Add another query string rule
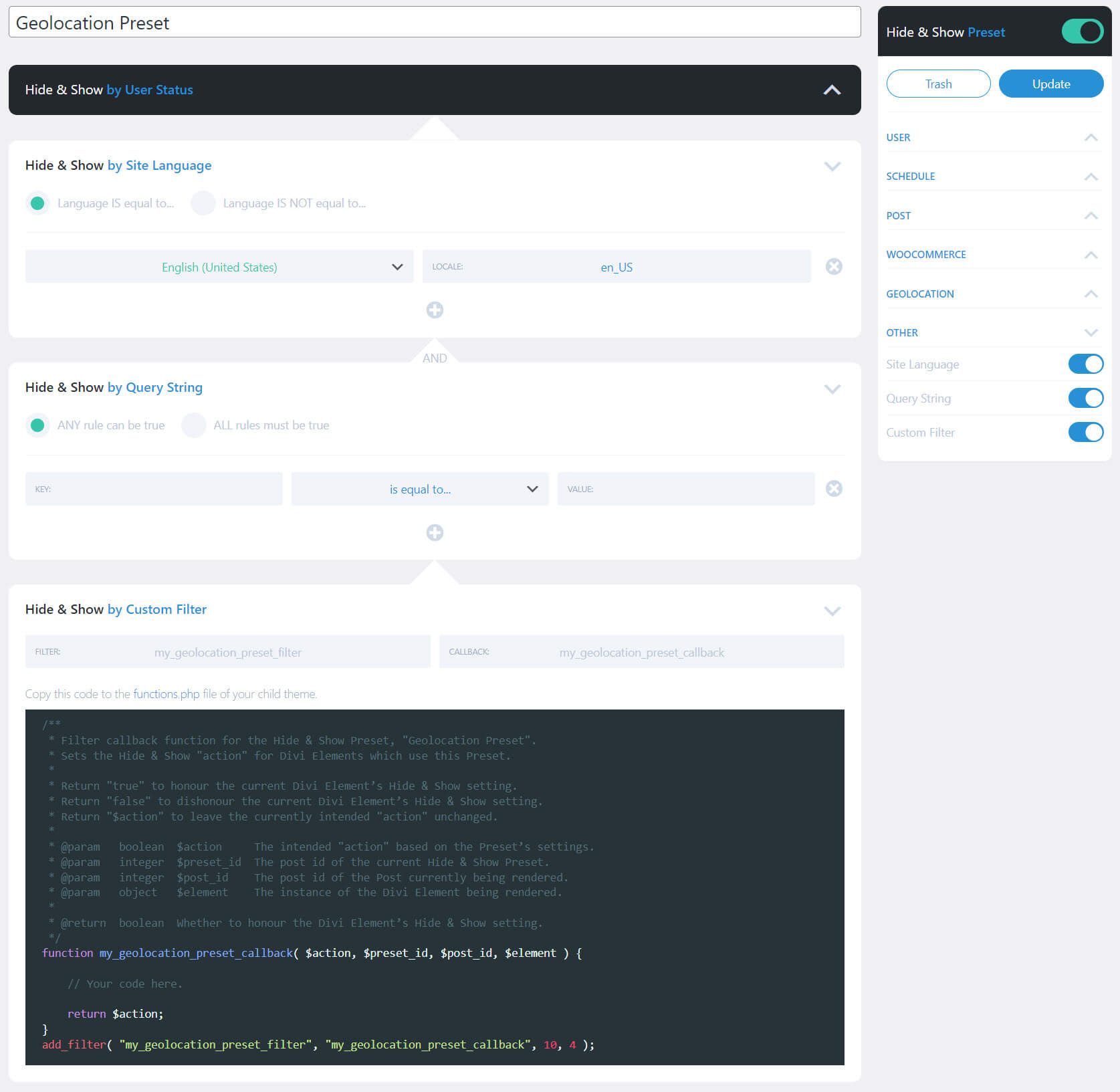The width and height of the screenshot is (1120, 1092). pos(435,532)
